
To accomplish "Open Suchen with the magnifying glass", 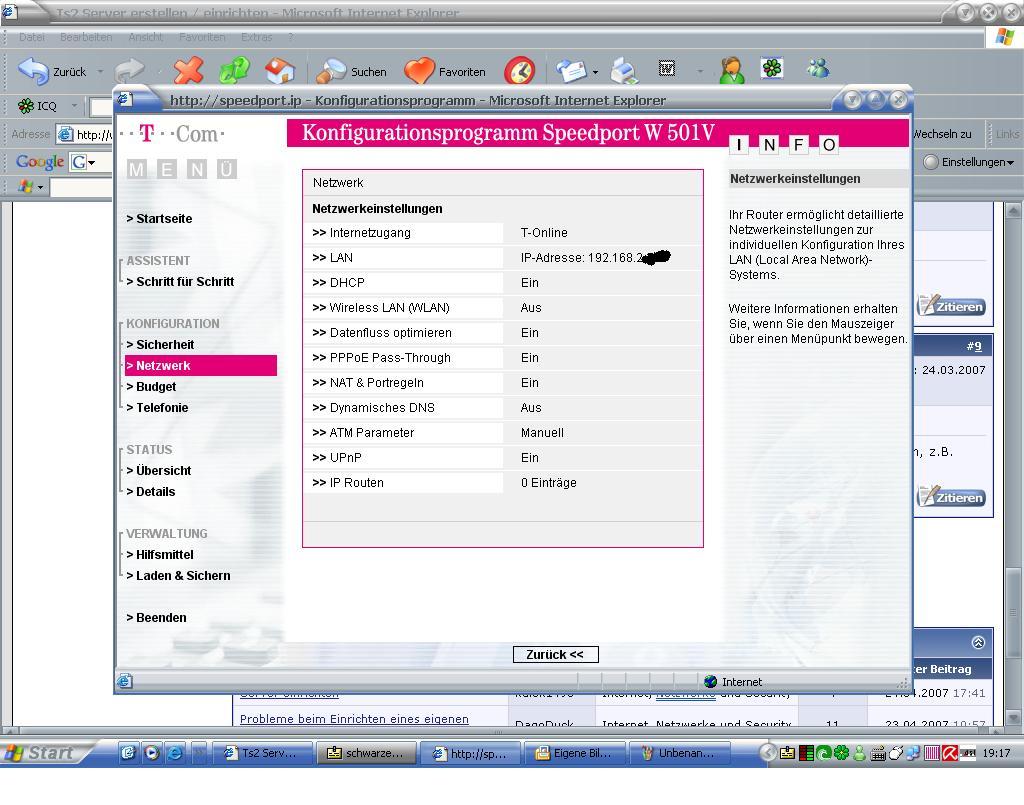I will [351, 71].
